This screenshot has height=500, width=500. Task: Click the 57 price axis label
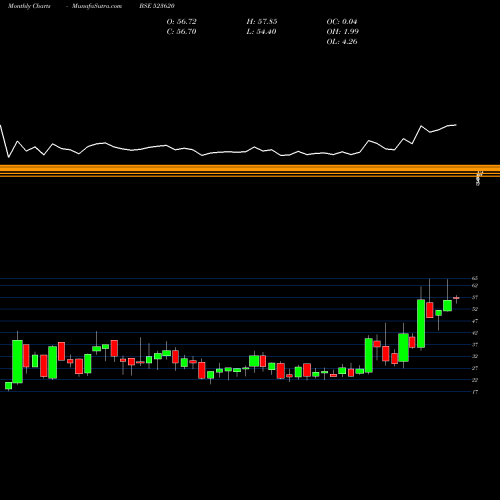[x=475, y=297]
